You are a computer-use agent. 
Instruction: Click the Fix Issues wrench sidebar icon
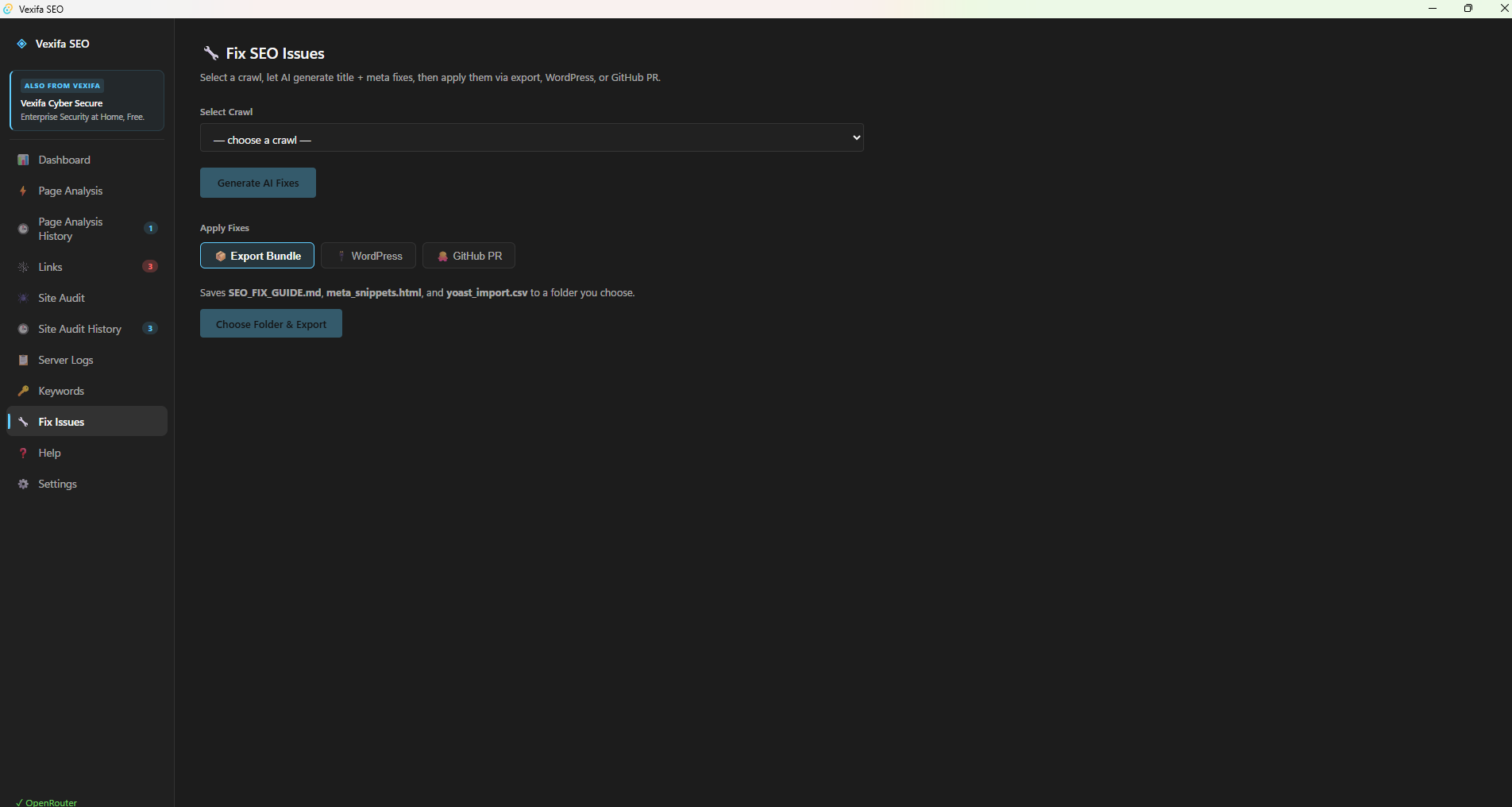[x=23, y=422]
